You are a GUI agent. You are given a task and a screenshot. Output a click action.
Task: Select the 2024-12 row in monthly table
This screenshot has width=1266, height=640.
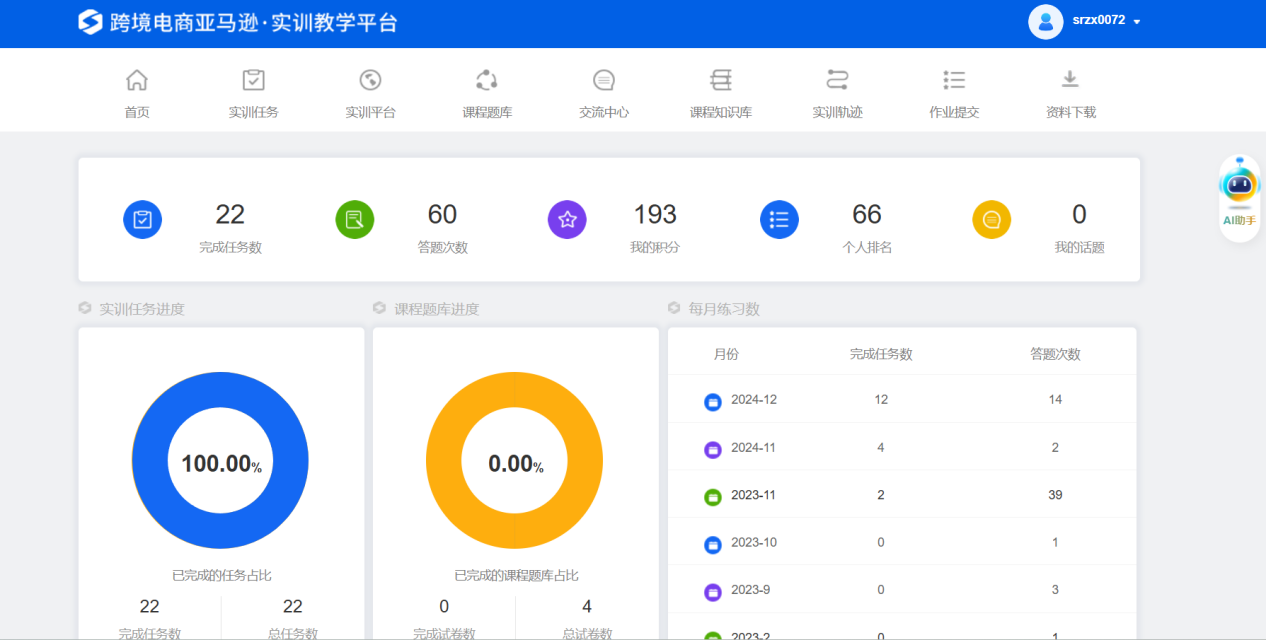(901, 400)
